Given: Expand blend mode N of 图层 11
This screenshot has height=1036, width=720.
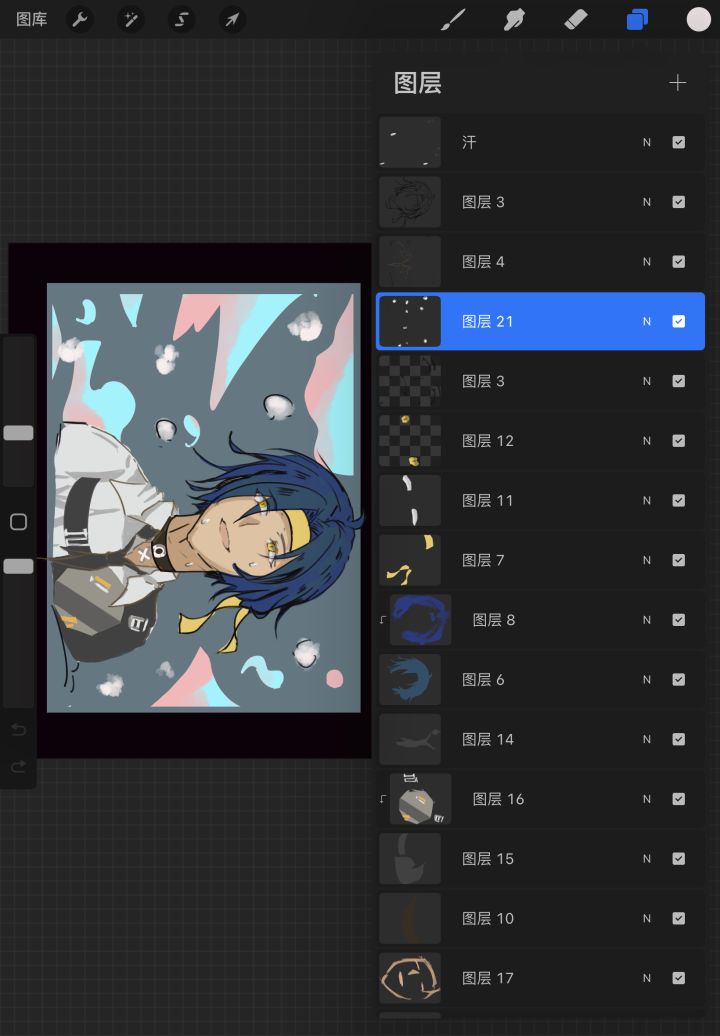Looking at the screenshot, I should point(647,500).
